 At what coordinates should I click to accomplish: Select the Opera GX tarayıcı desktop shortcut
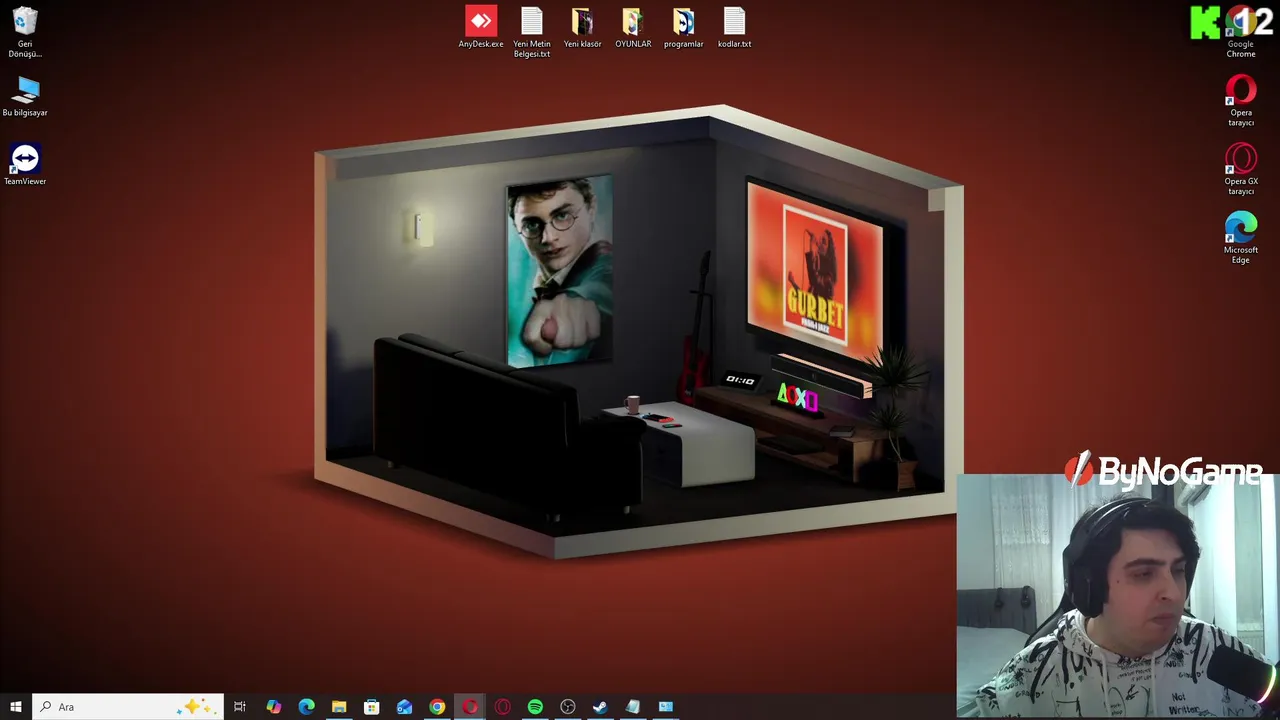click(x=1241, y=169)
